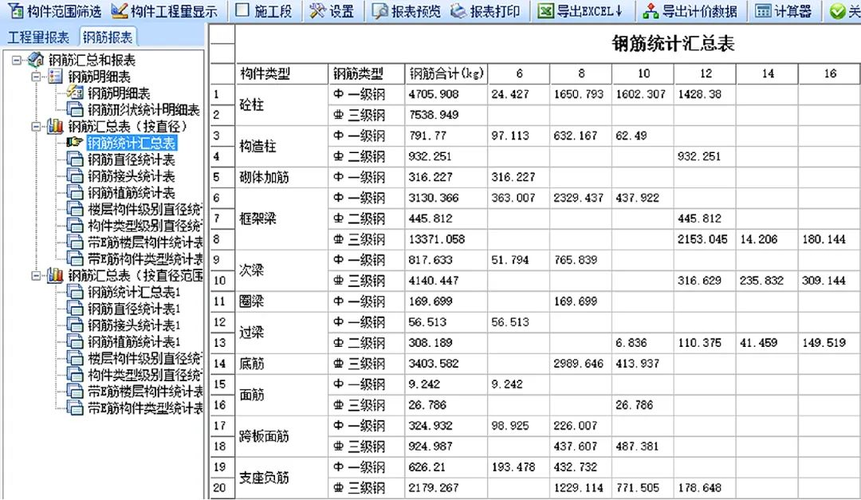This screenshot has width=861, height=500.
Task: Click icon of 钢筋明细表 group node
Action: pos(55,76)
